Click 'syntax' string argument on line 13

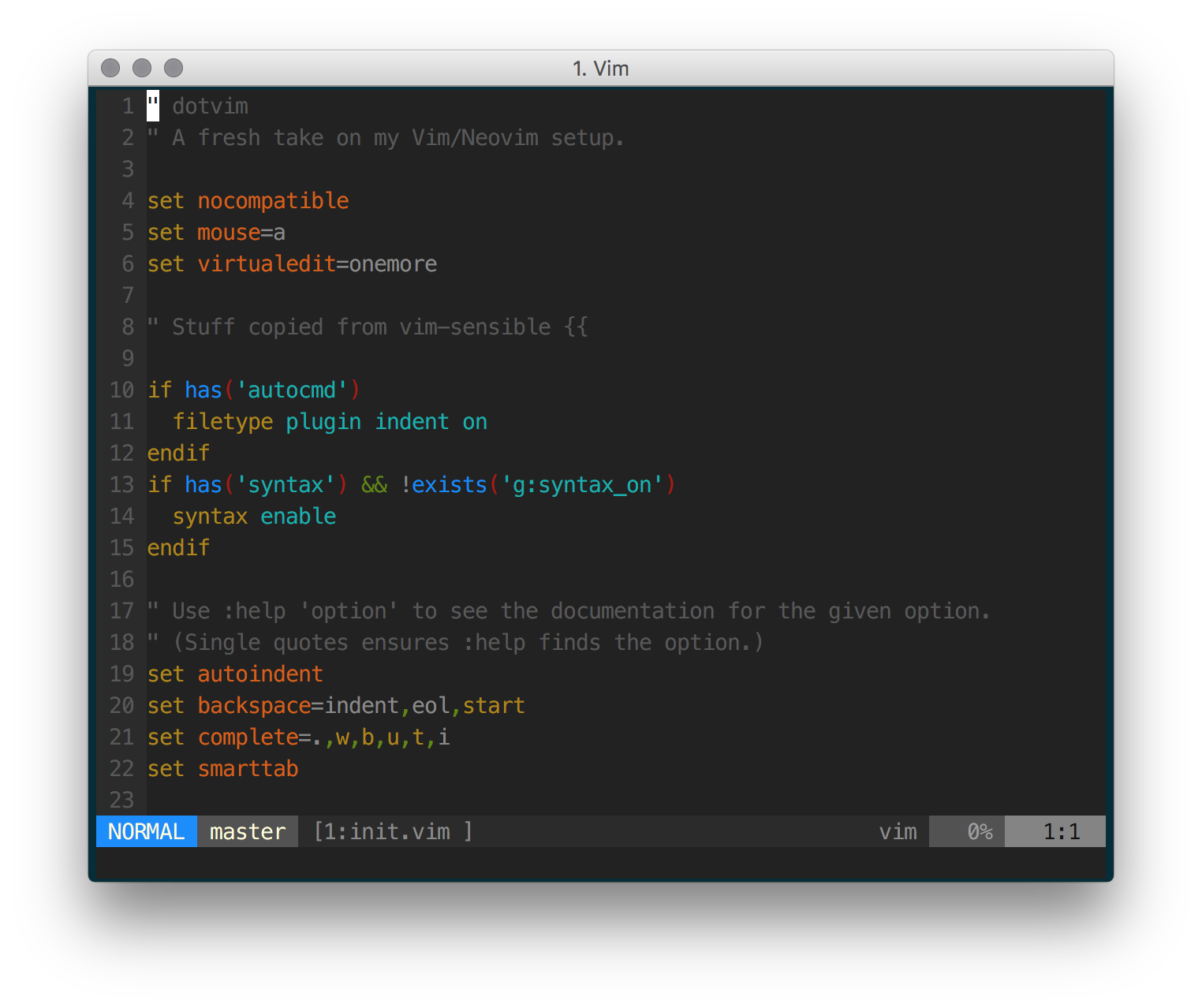point(286,484)
